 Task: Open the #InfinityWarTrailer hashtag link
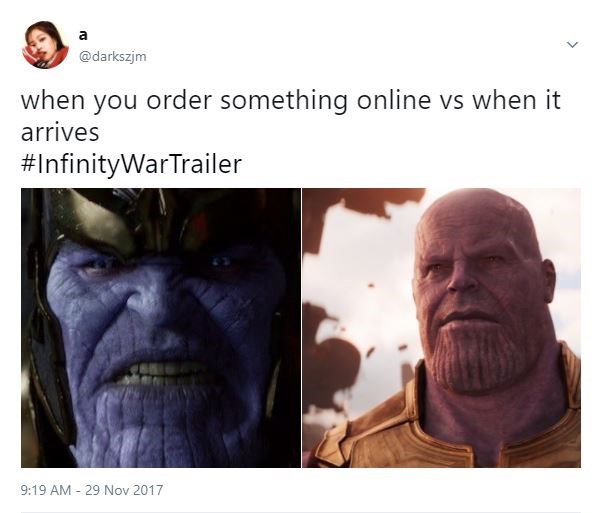tap(131, 164)
